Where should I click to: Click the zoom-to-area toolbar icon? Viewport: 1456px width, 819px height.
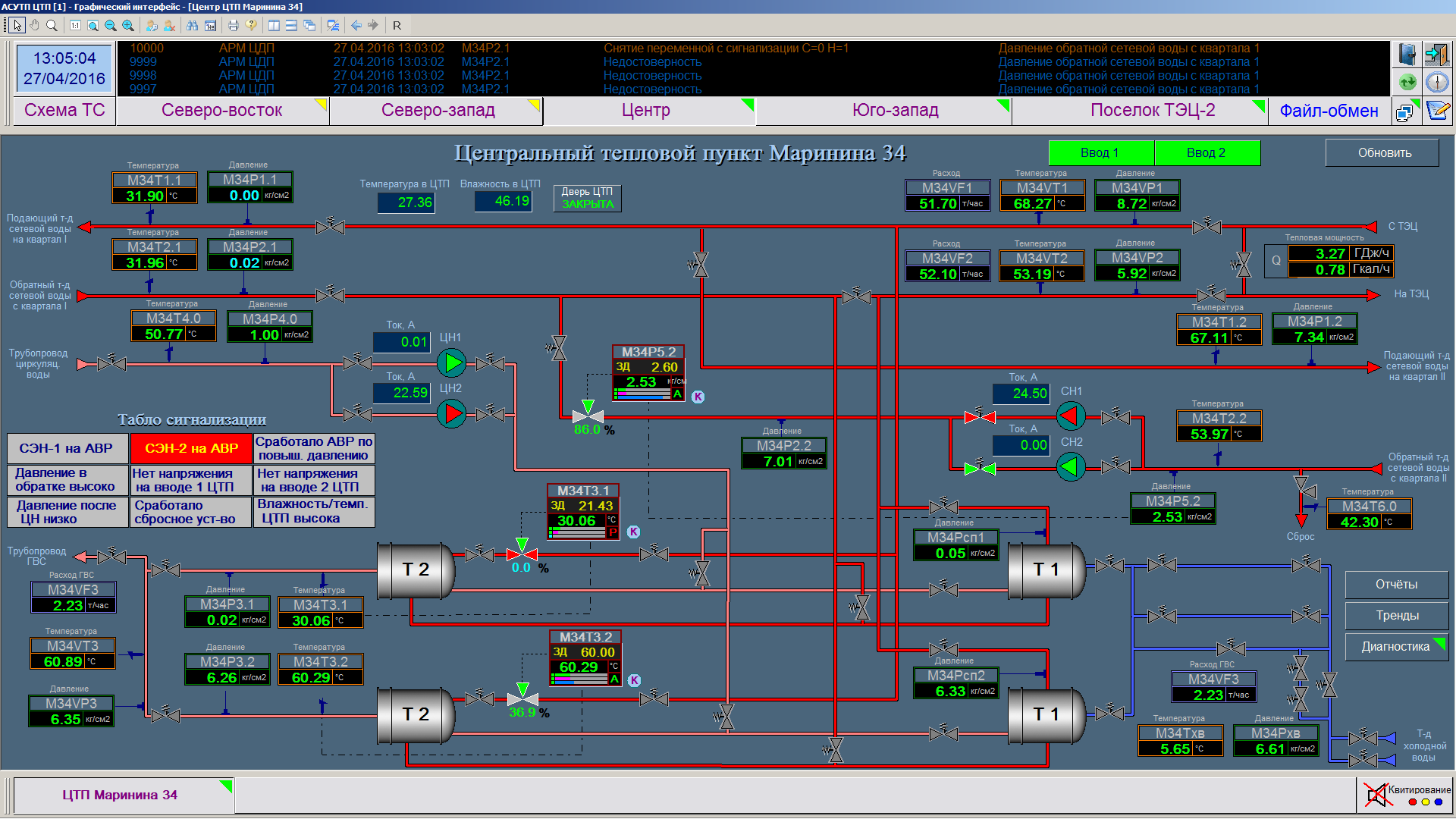tap(93, 25)
